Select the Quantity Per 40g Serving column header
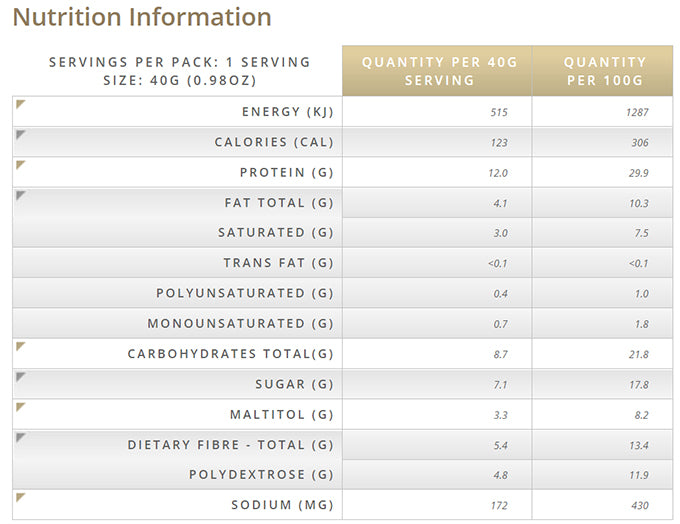This screenshot has width=680, height=524. (x=437, y=71)
